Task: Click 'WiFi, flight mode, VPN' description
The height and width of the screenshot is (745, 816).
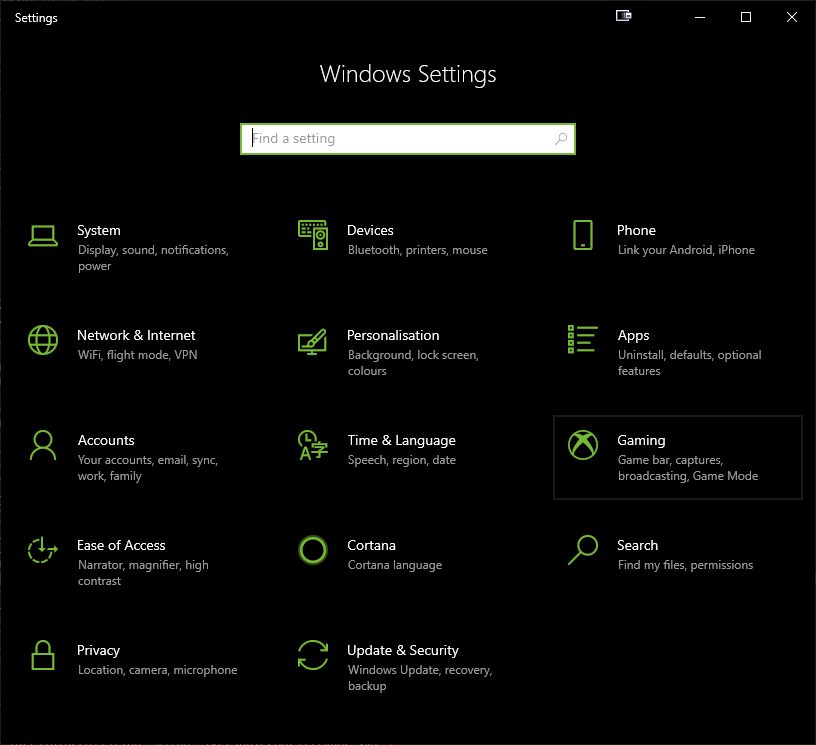Action: (137, 355)
